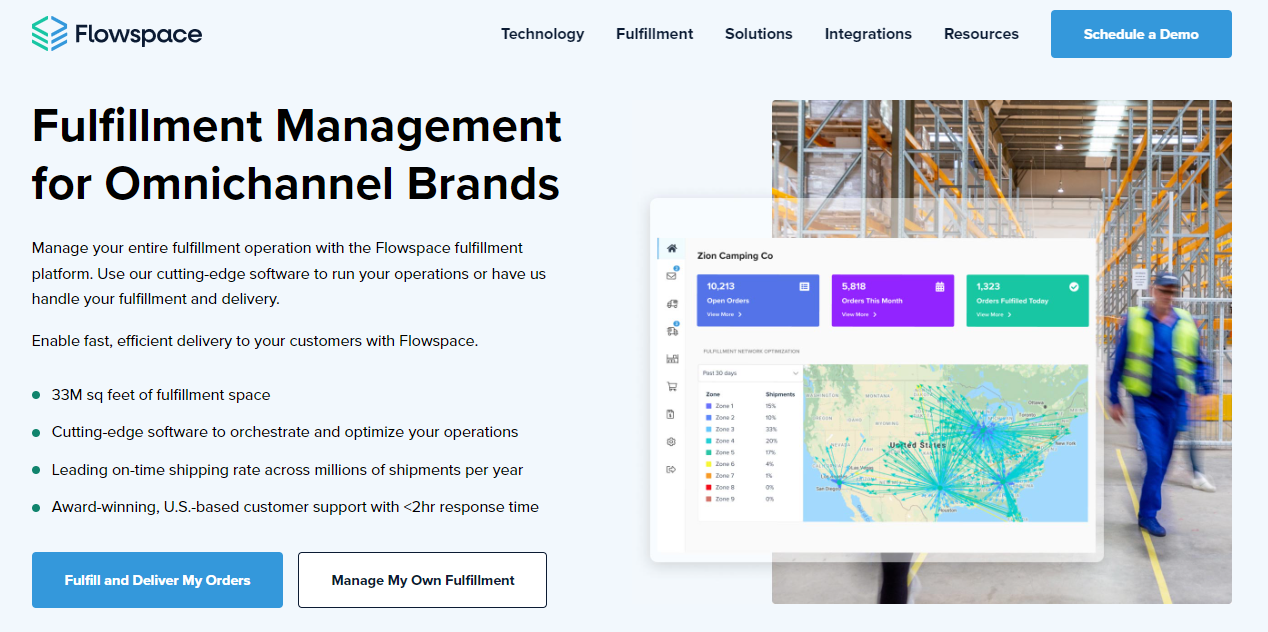
Task: Select the truck icon without notification badge
Action: pos(672,303)
